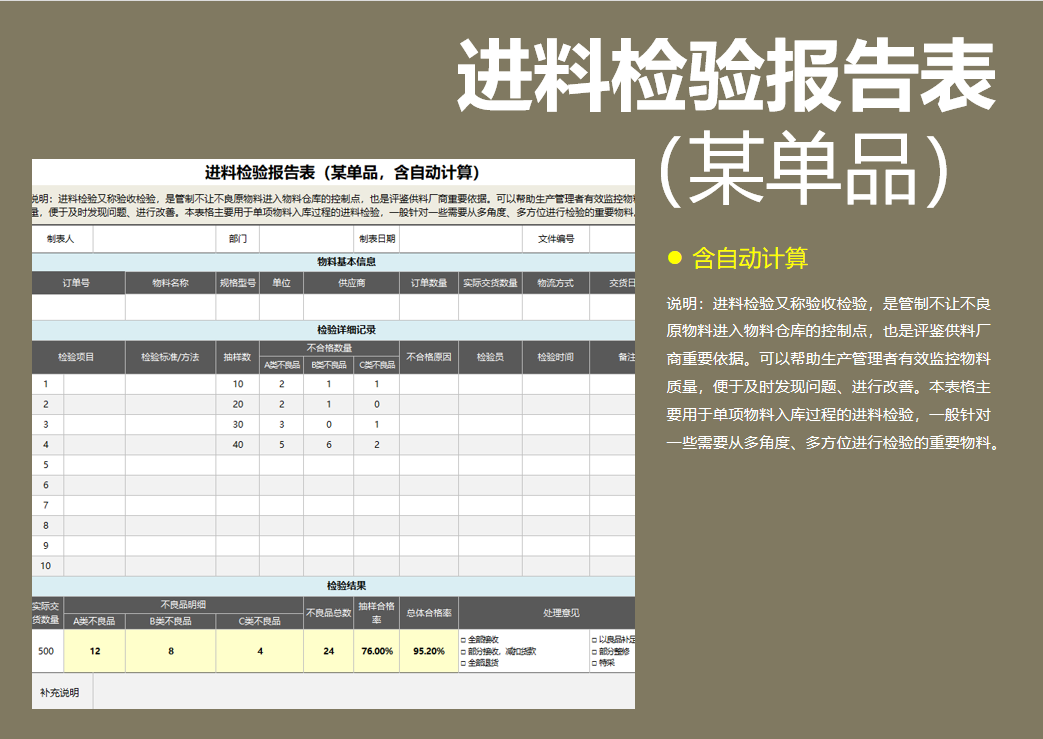1043x739 pixels.
Task: Click the empty field next to 部门
Action: pyautogui.click(x=306, y=239)
